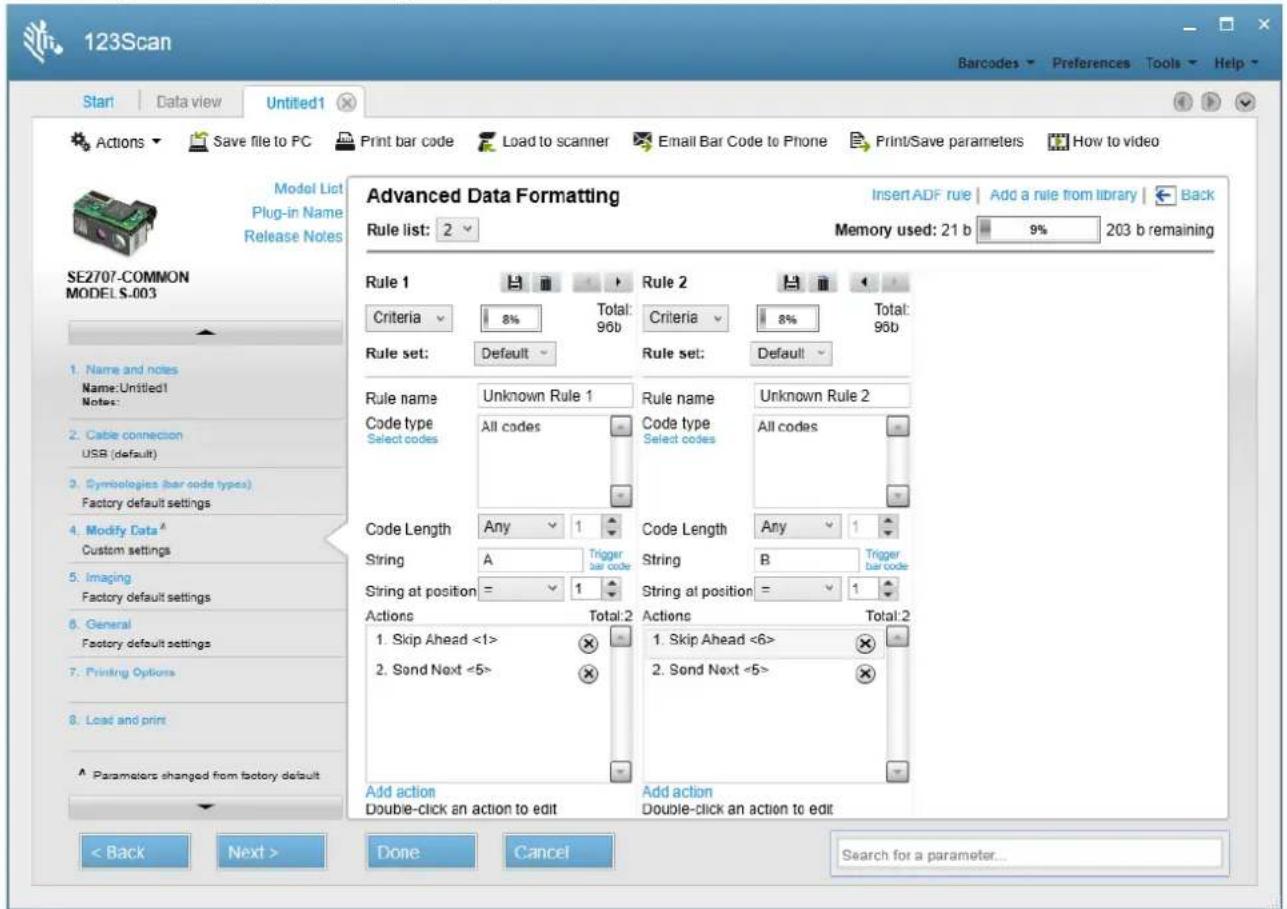Click the Save file to PC icon
The width and height of the screenshot is (1287, 909).
pos(198,141)
